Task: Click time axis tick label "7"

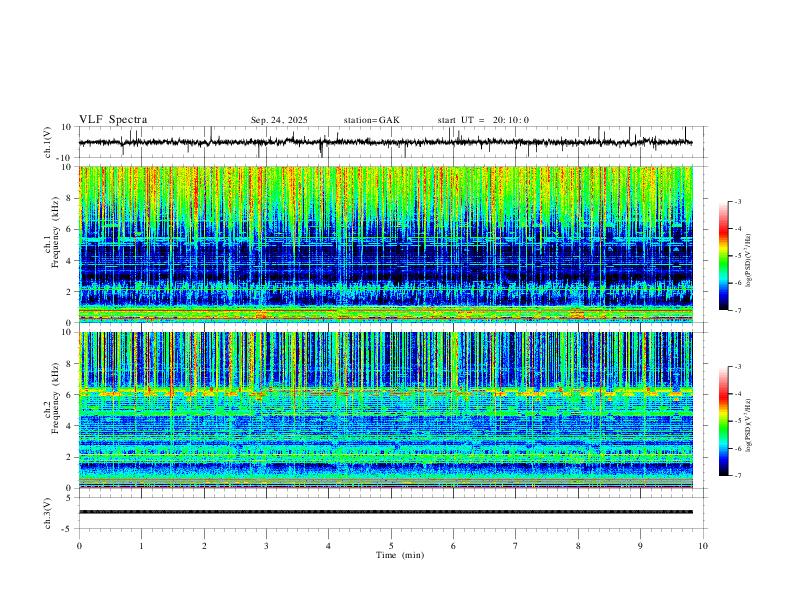Action: click(x=516, y=546)
